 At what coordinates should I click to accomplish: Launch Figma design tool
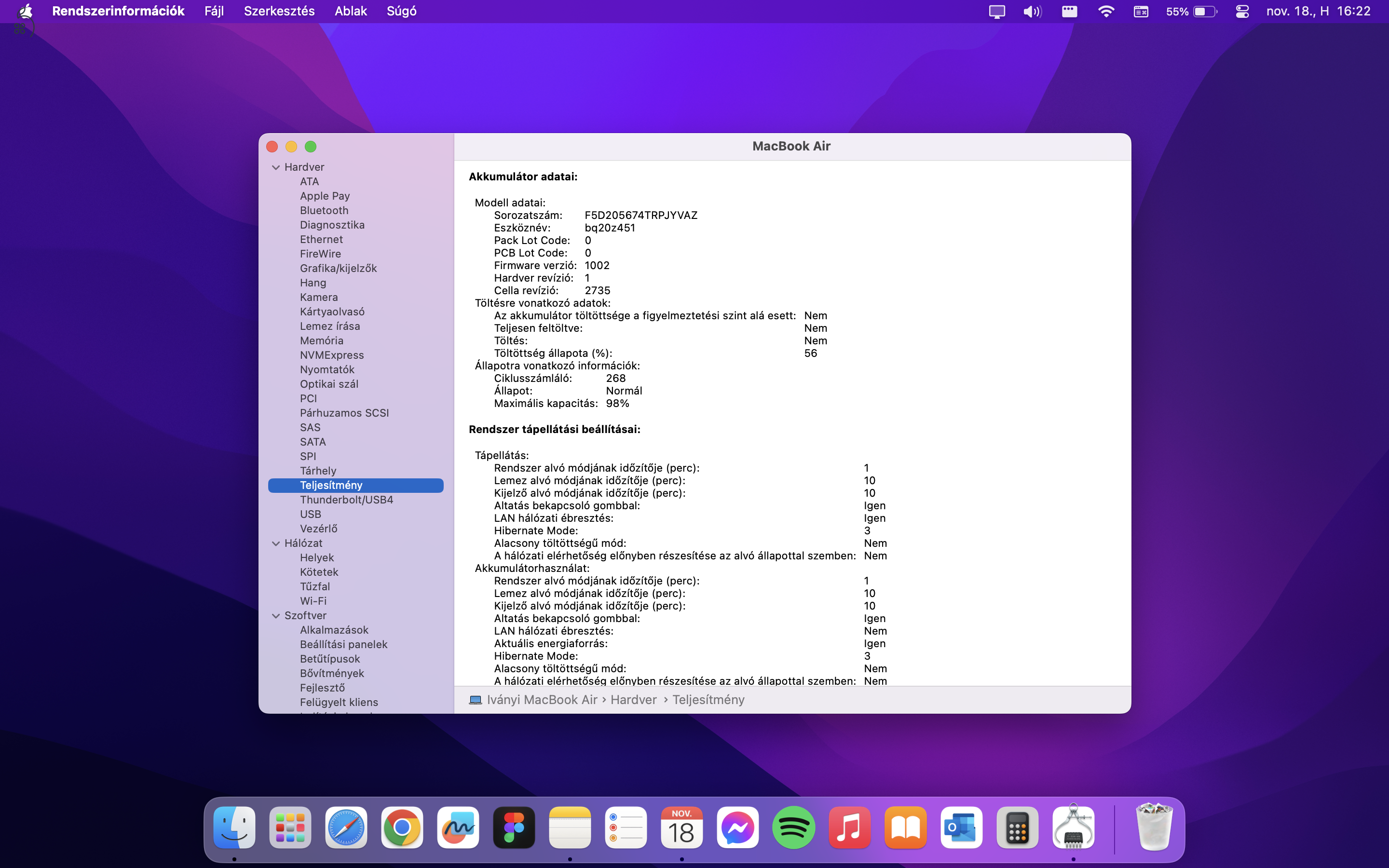click(x=514, y=828)
